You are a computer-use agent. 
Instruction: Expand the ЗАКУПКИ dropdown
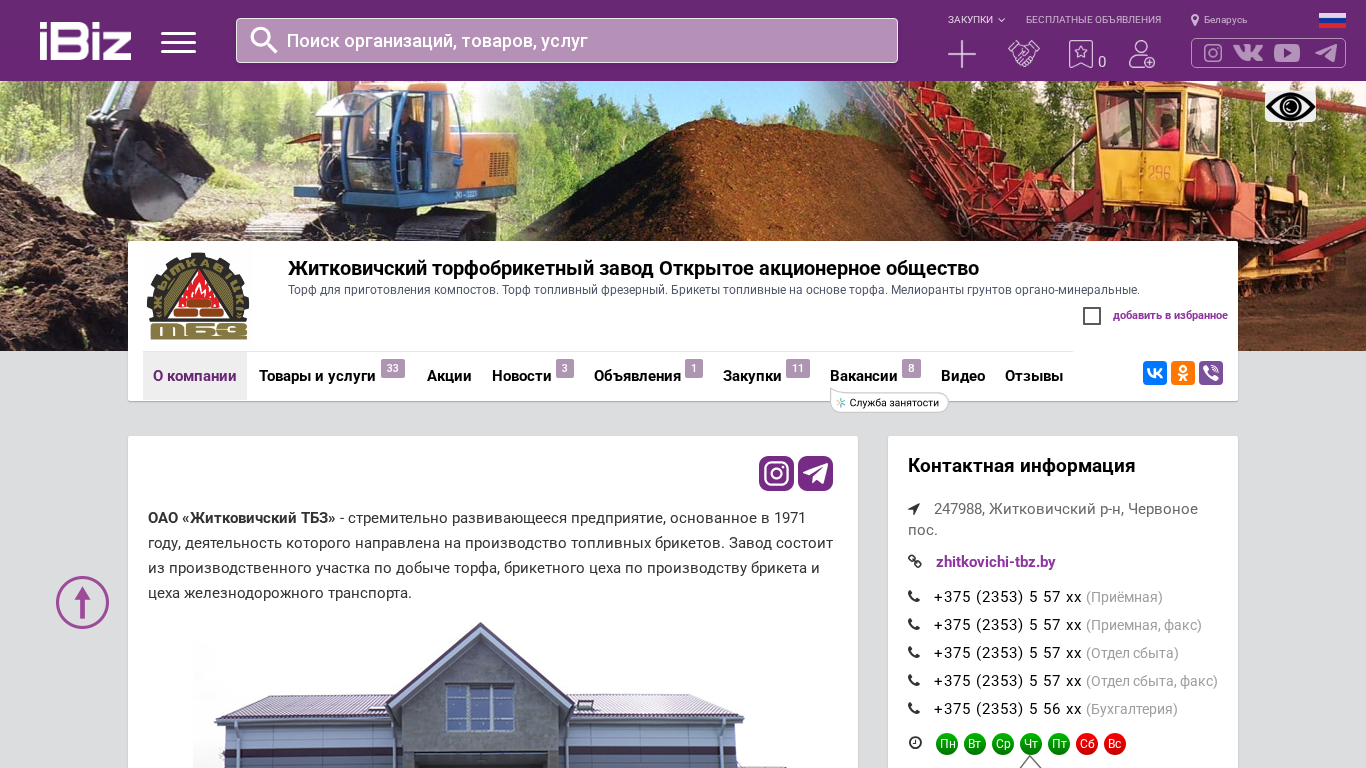976,20
